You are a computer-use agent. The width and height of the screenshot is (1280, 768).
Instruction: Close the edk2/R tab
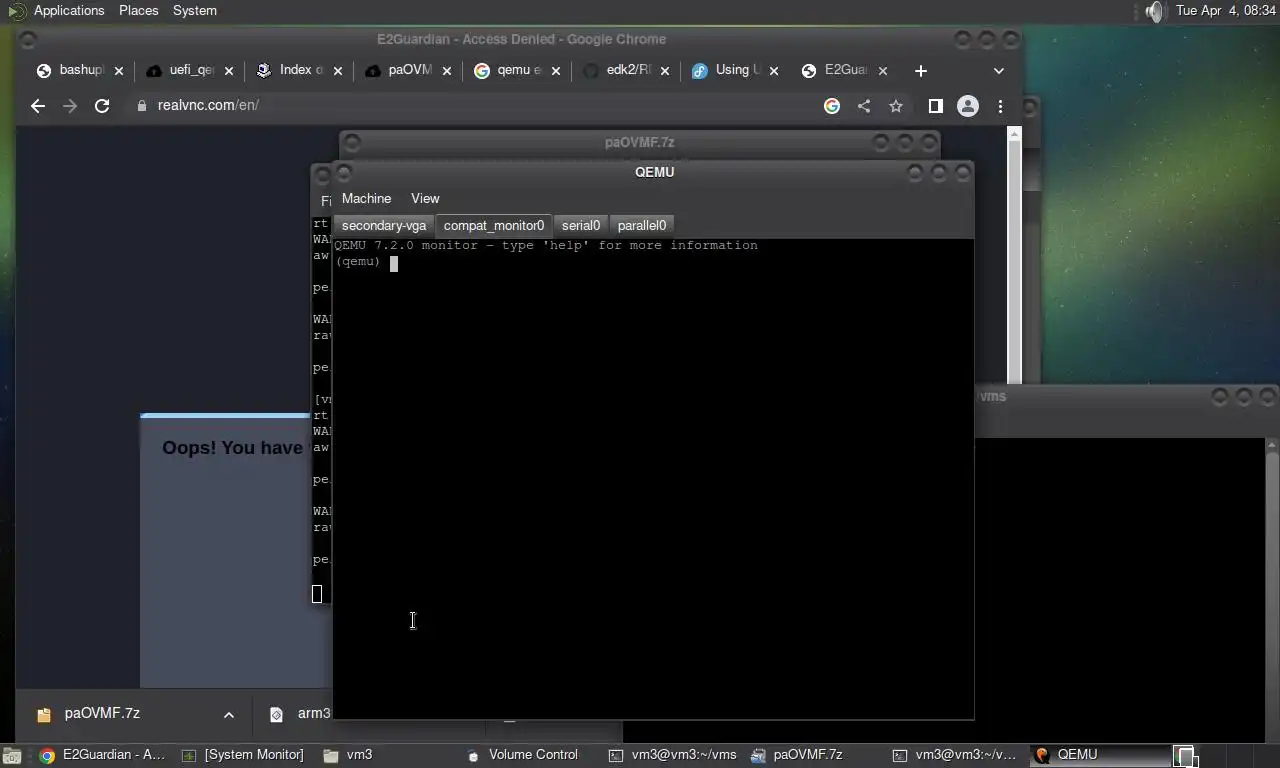[x=665, y=71]
